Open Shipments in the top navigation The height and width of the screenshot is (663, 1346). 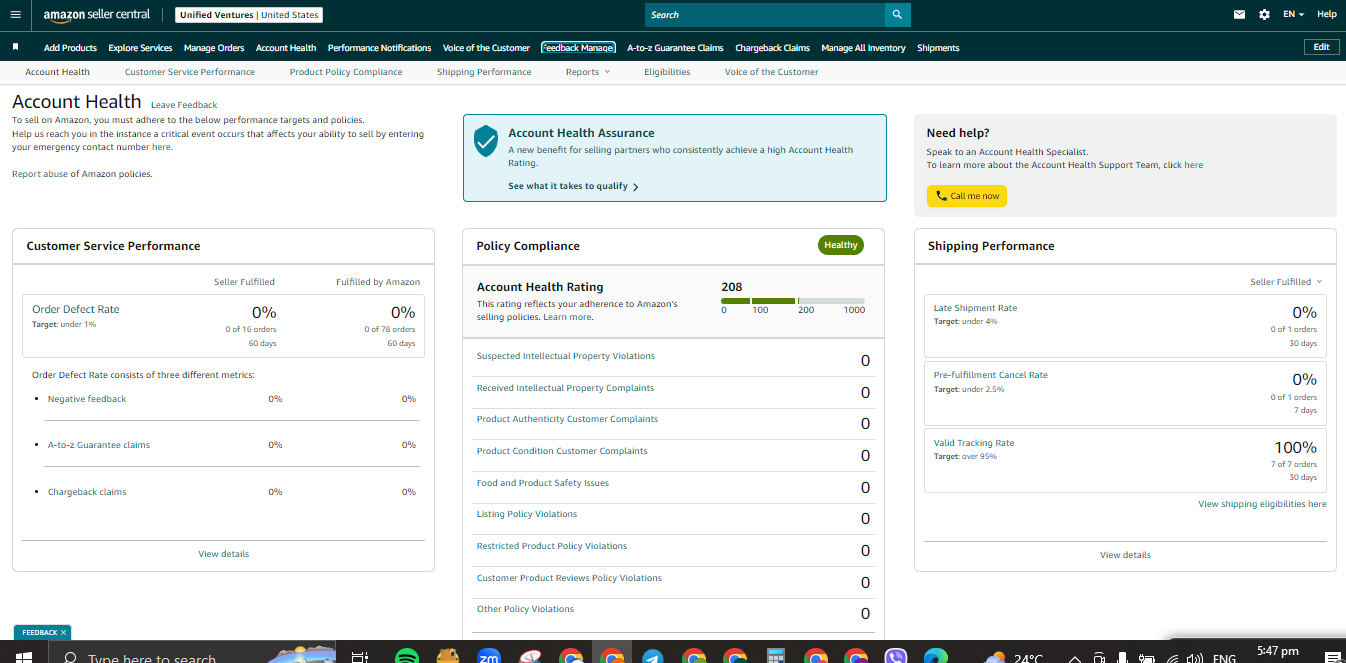tap(938, 48)
